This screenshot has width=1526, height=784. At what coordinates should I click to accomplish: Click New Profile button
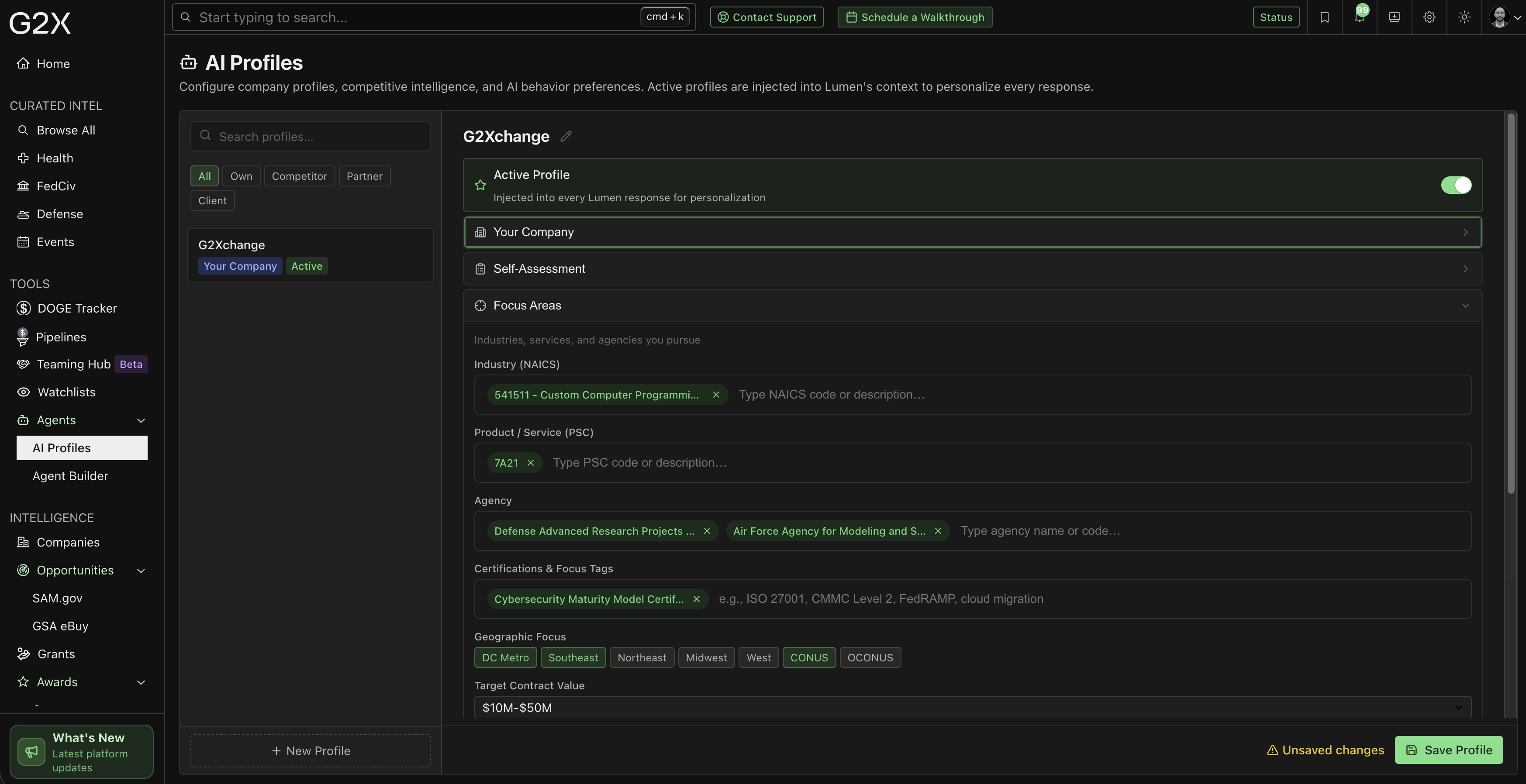311,751
